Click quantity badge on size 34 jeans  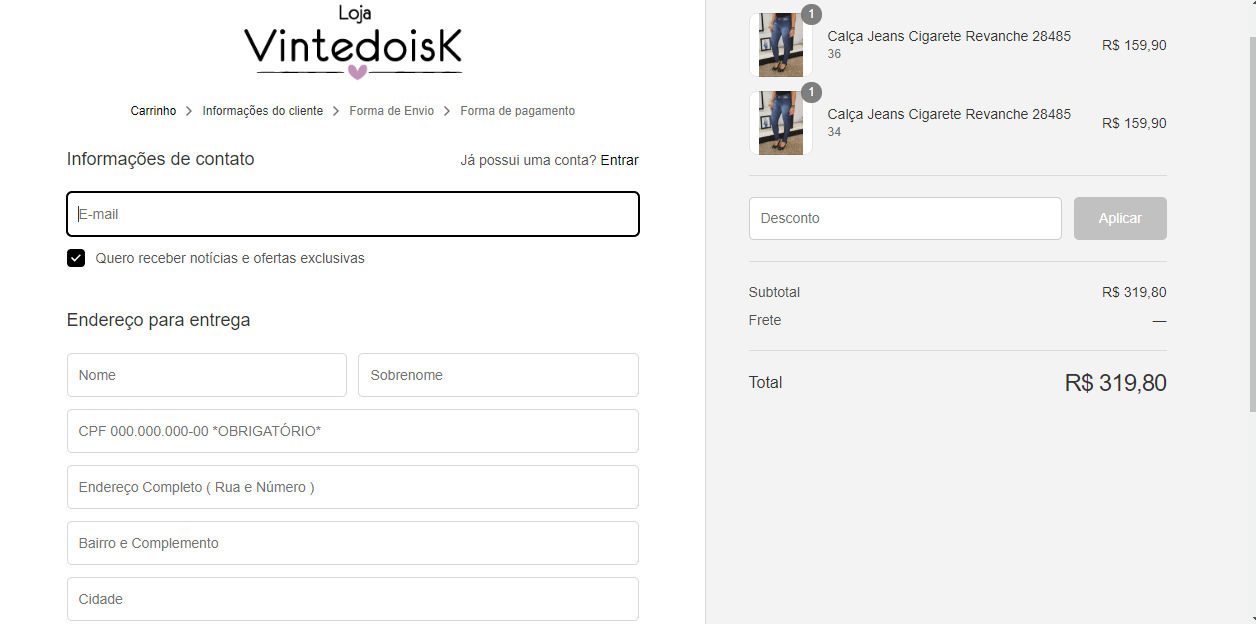tap(811, 92)
